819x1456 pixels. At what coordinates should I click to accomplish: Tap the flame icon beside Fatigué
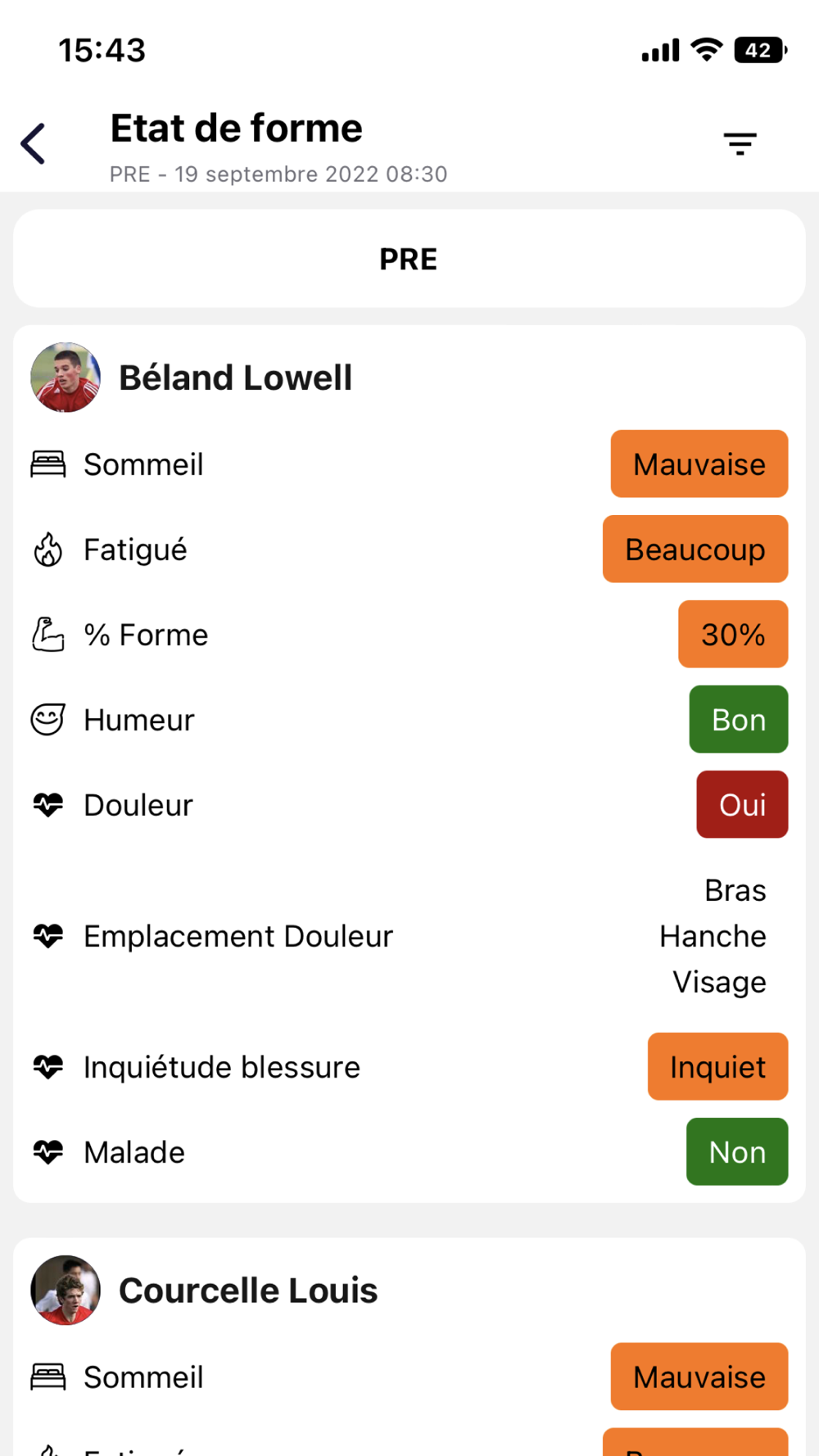[x=48, y=549]
